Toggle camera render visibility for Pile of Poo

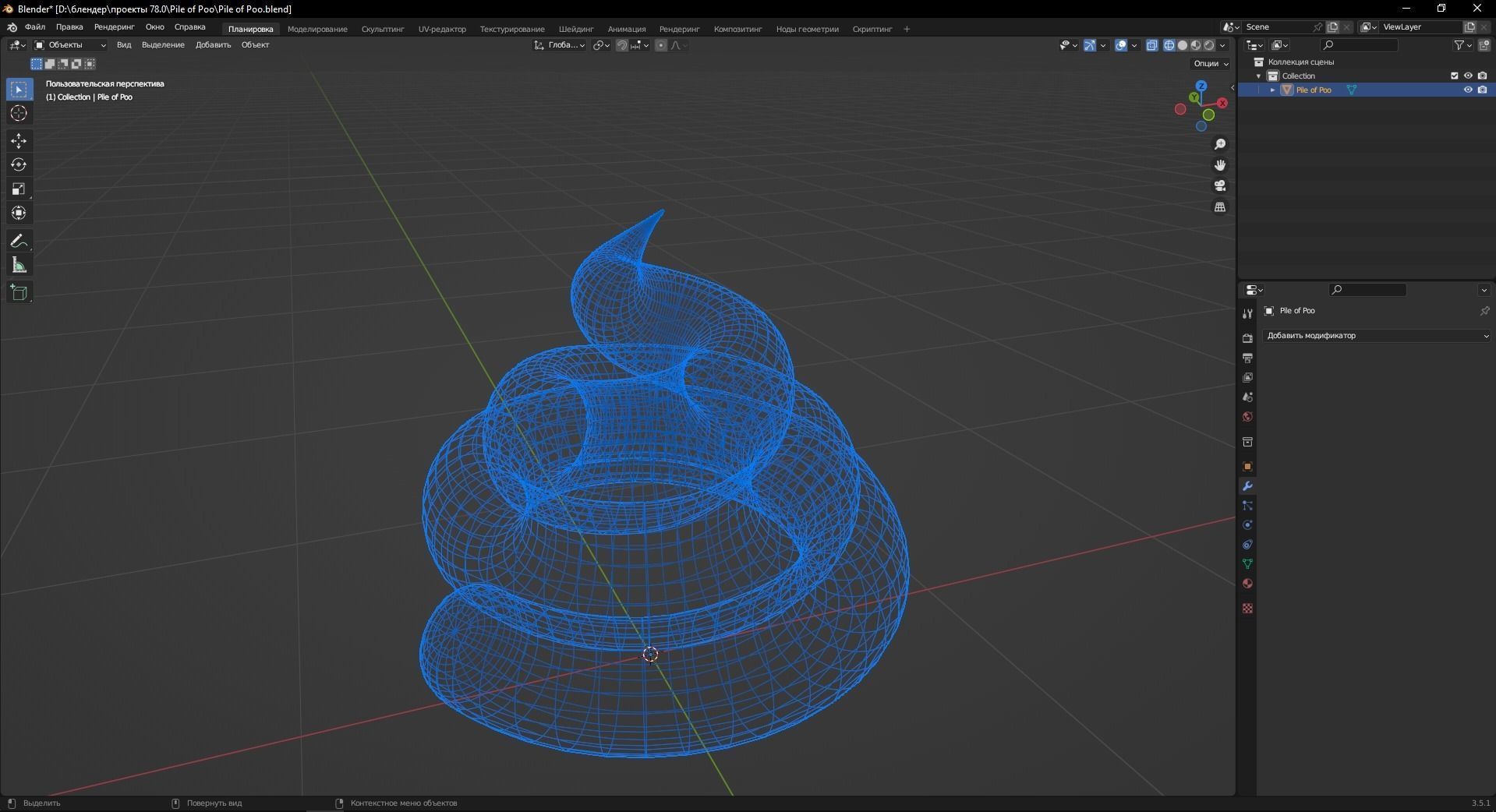pos(1483,90)
